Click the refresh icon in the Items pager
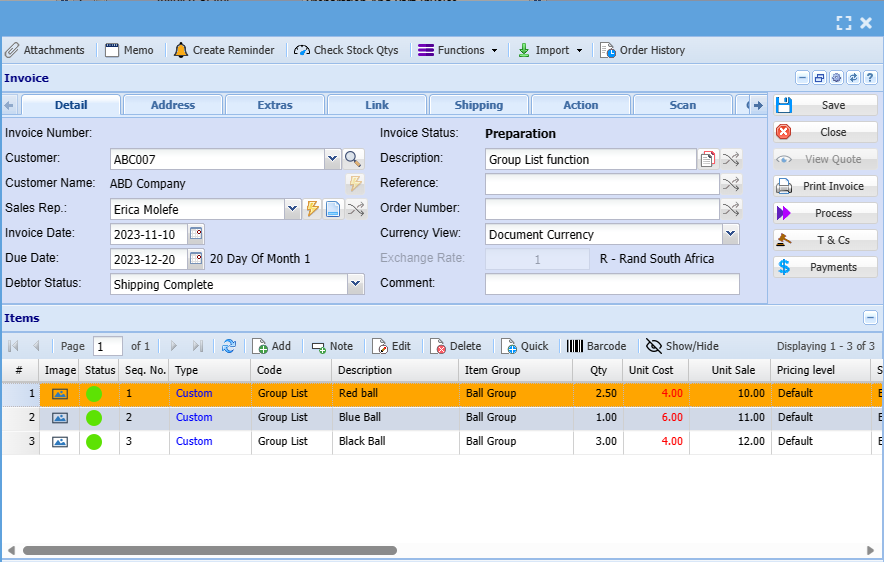Image resolution: width=884 pixels, height=562 pixels. coord(229,346)
